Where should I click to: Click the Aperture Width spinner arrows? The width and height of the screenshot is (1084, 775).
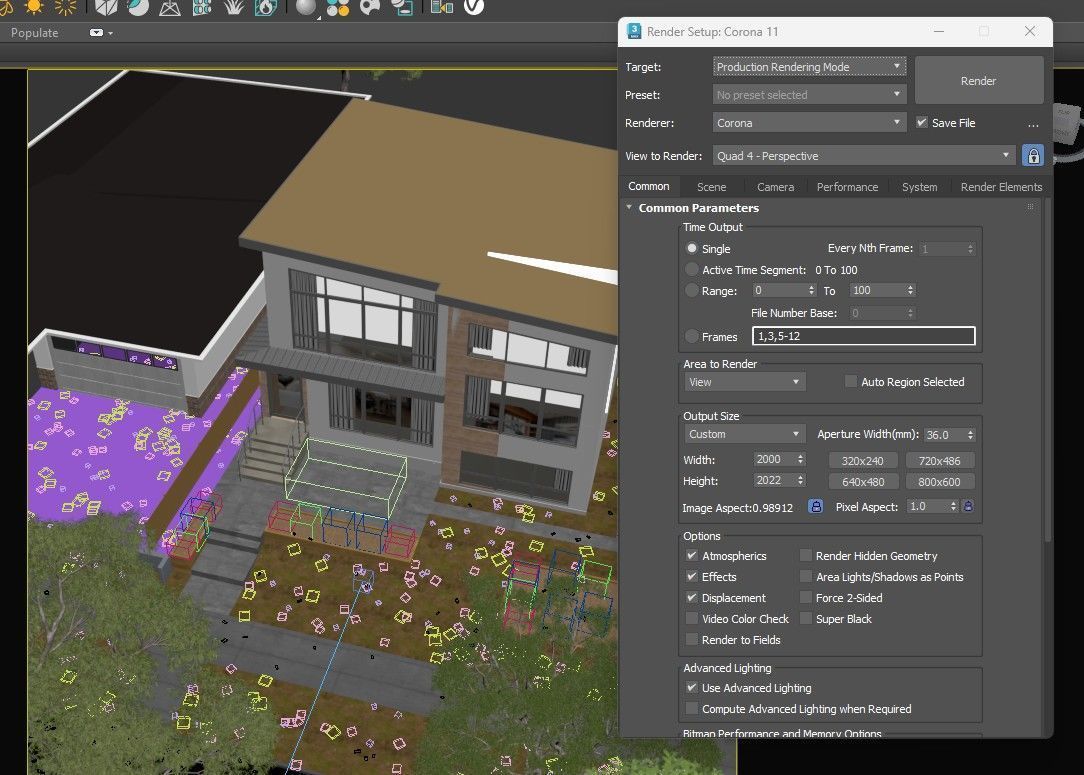pyautogui.click(x=971, y=434)
